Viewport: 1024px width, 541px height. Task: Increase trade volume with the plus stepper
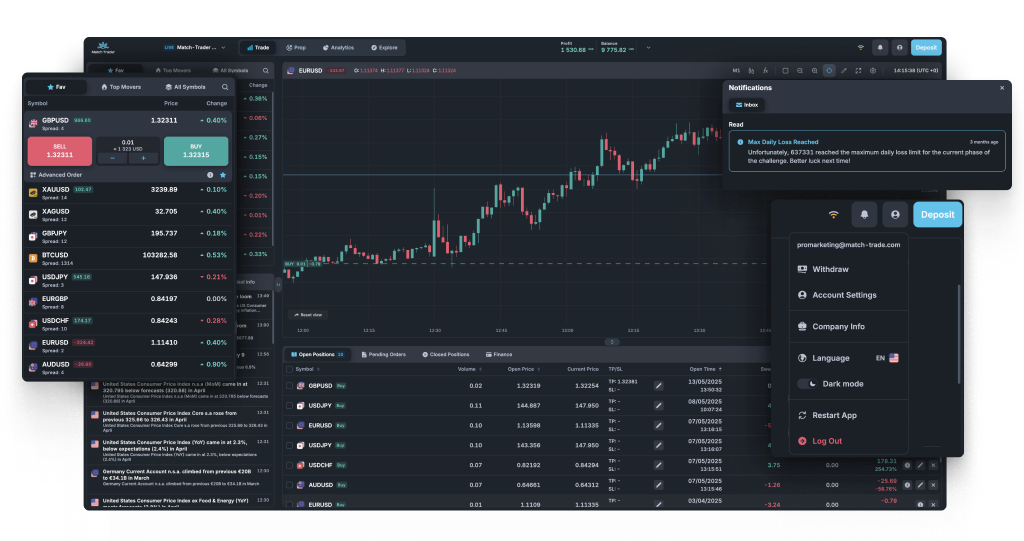pyautogui.click(x=143, y=158)
